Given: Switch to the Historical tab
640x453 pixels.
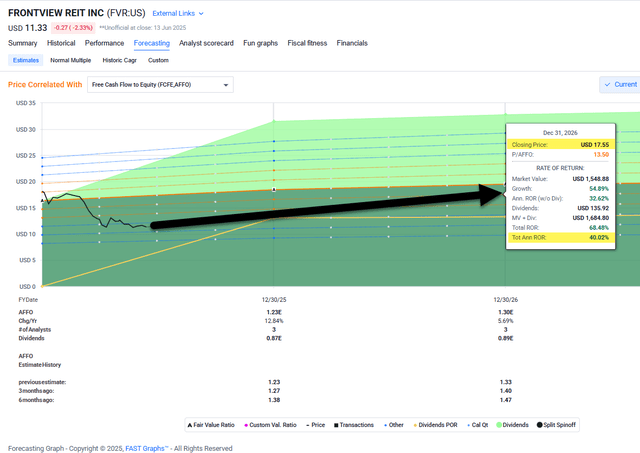Looking at the screenshot, I should click(x=61, y=43).
